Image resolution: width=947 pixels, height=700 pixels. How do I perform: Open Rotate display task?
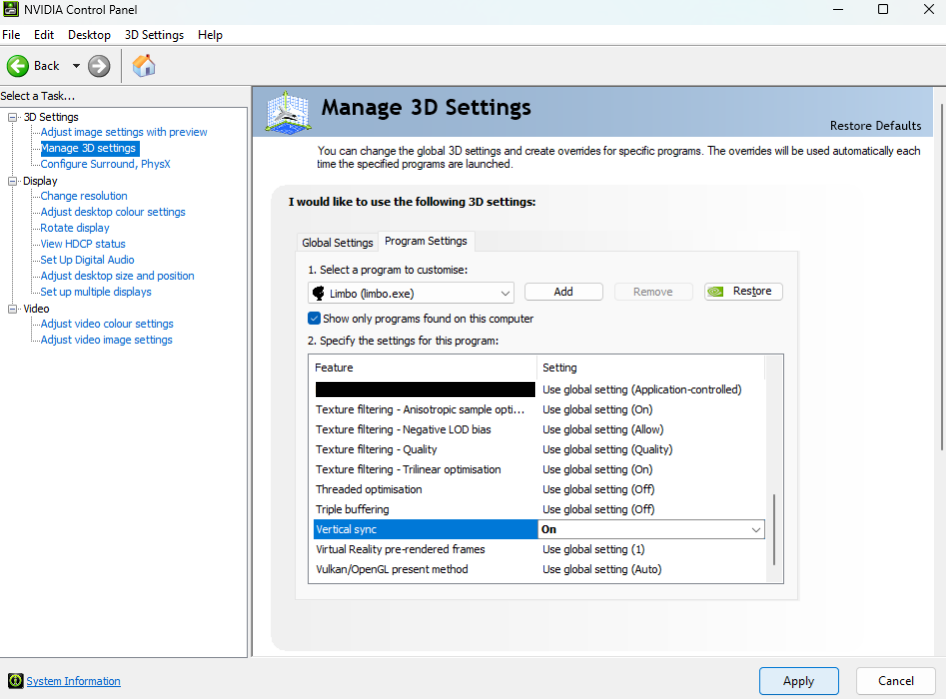75,228
